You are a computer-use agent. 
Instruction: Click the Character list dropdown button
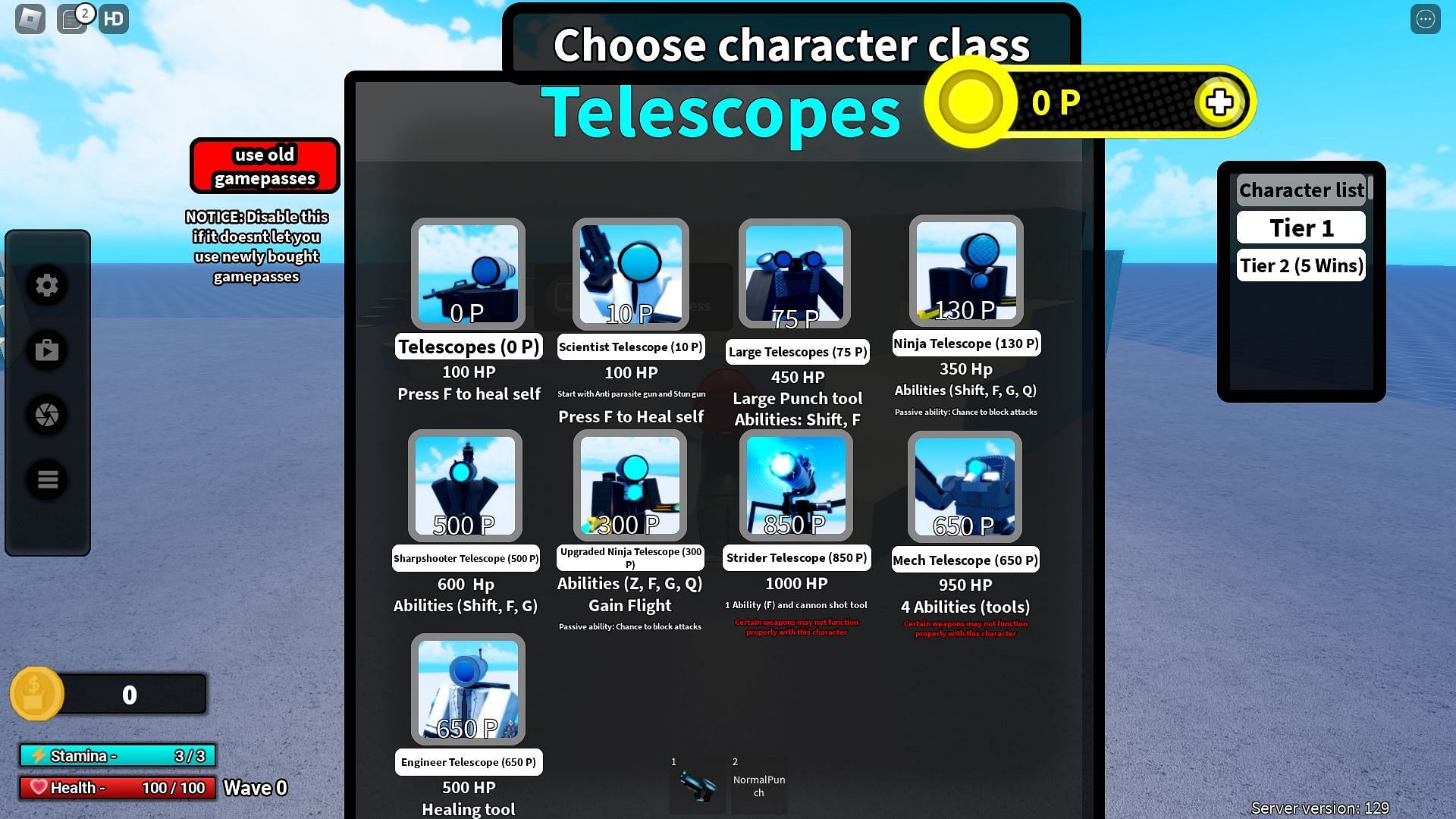(x=1299, y=190)
